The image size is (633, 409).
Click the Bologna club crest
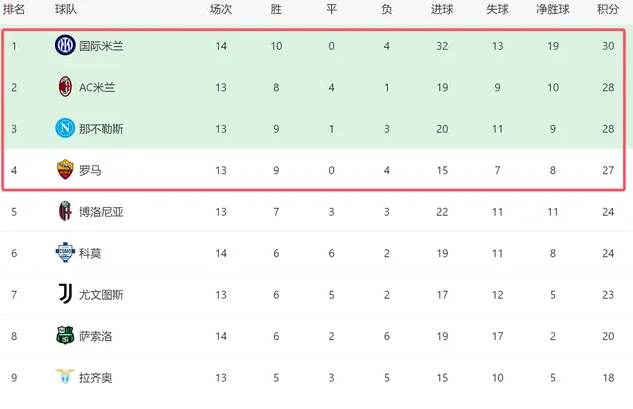tap(65, 211)
